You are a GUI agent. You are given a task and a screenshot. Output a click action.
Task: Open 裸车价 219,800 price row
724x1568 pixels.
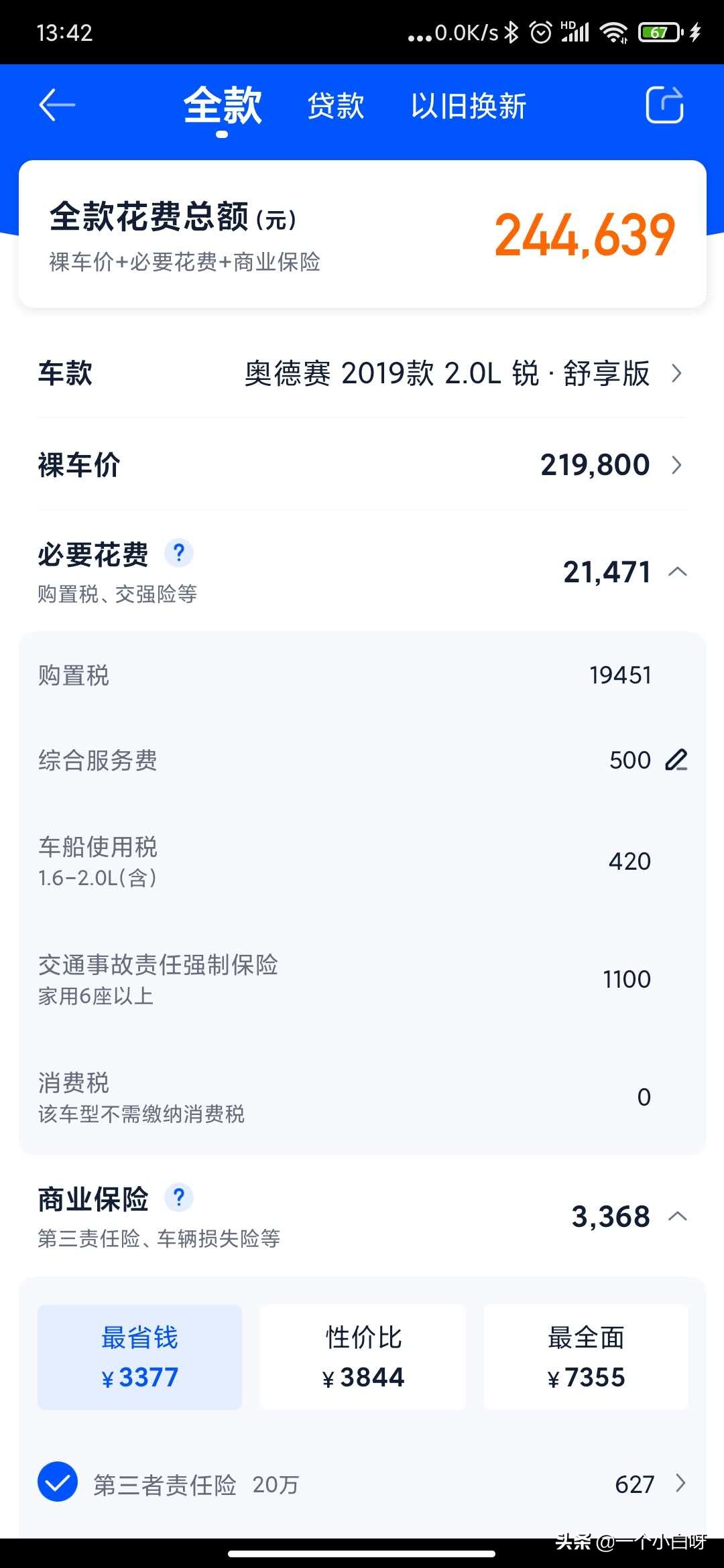pos(362,464)
